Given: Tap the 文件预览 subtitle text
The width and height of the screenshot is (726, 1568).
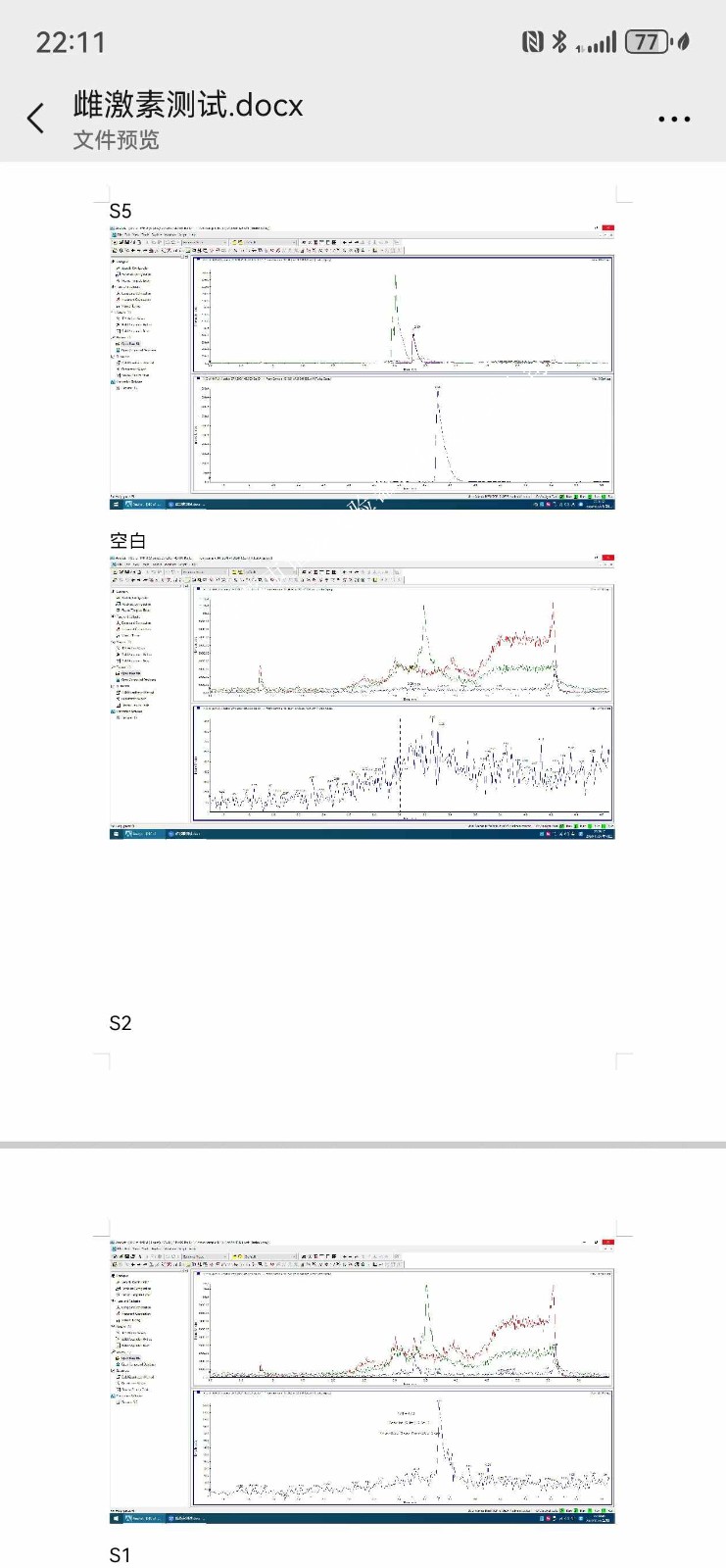Looking at the screenshot, I should point(116,140).
